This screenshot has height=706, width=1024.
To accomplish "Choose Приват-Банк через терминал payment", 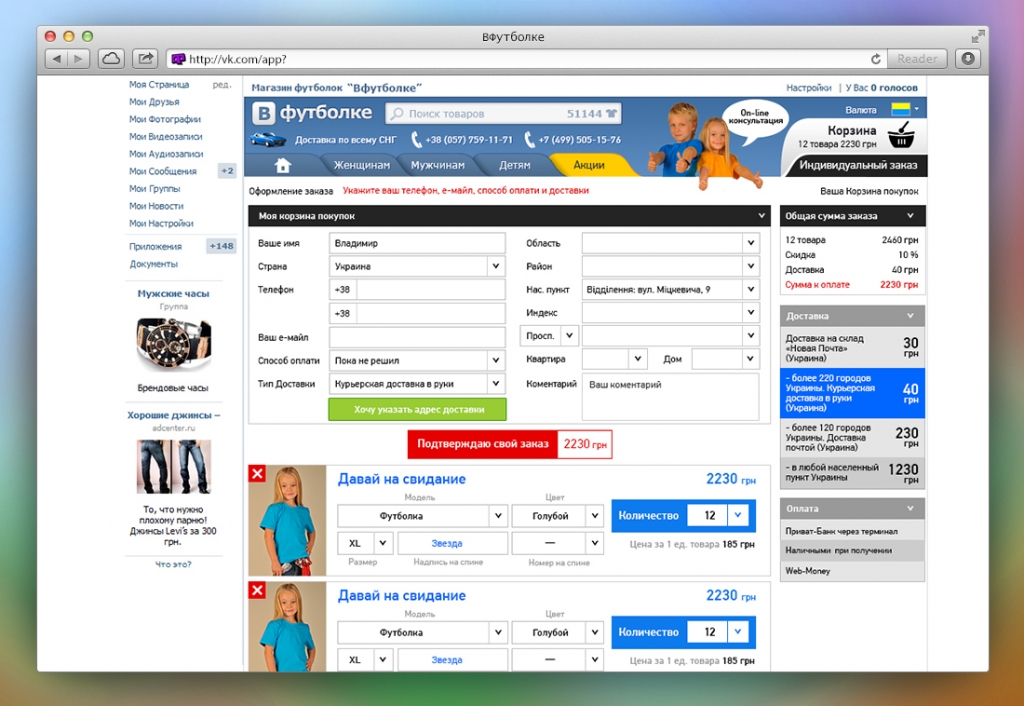I will (x=852, y=531).
